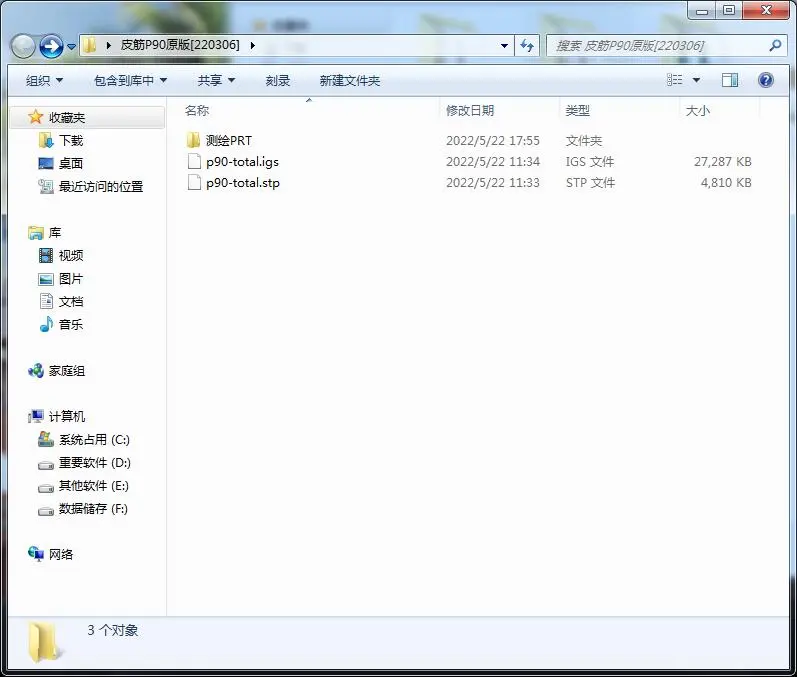Click the 新建文件夹 button

click(x=350, y=80)
